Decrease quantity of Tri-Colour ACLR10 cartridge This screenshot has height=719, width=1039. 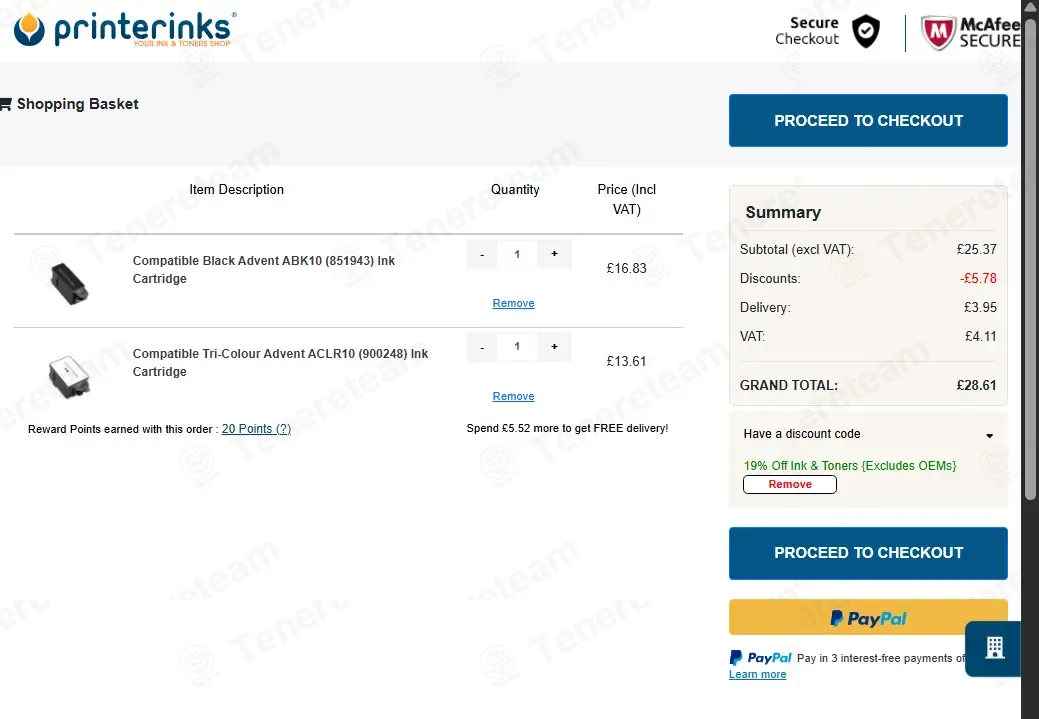tap(482, 347)
